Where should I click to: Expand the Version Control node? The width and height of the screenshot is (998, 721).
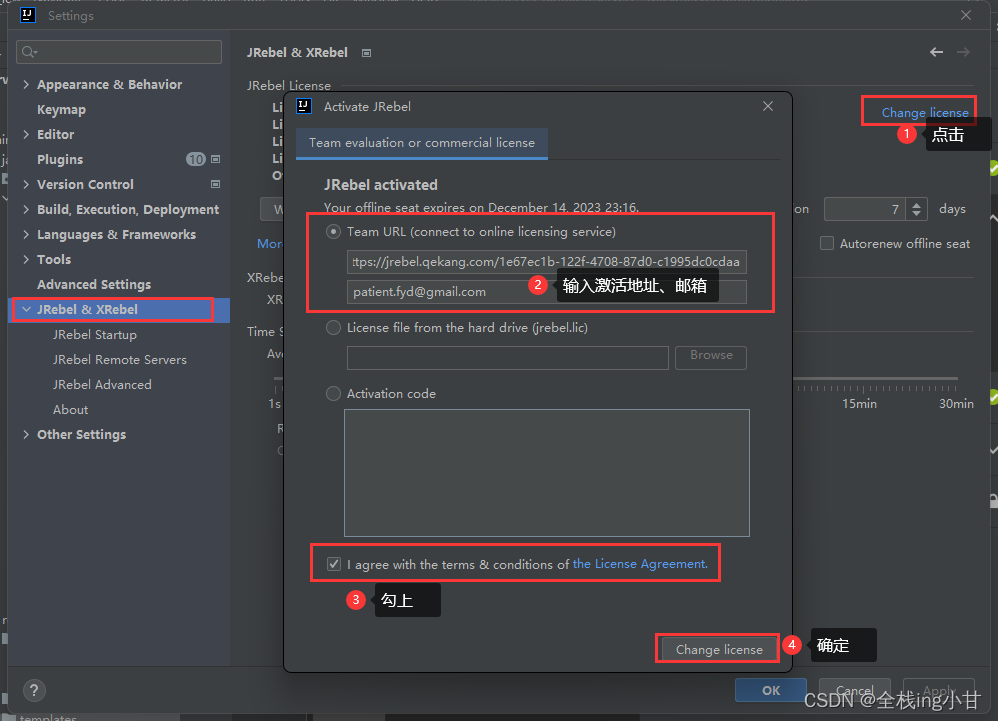click(x=26, y=184)
